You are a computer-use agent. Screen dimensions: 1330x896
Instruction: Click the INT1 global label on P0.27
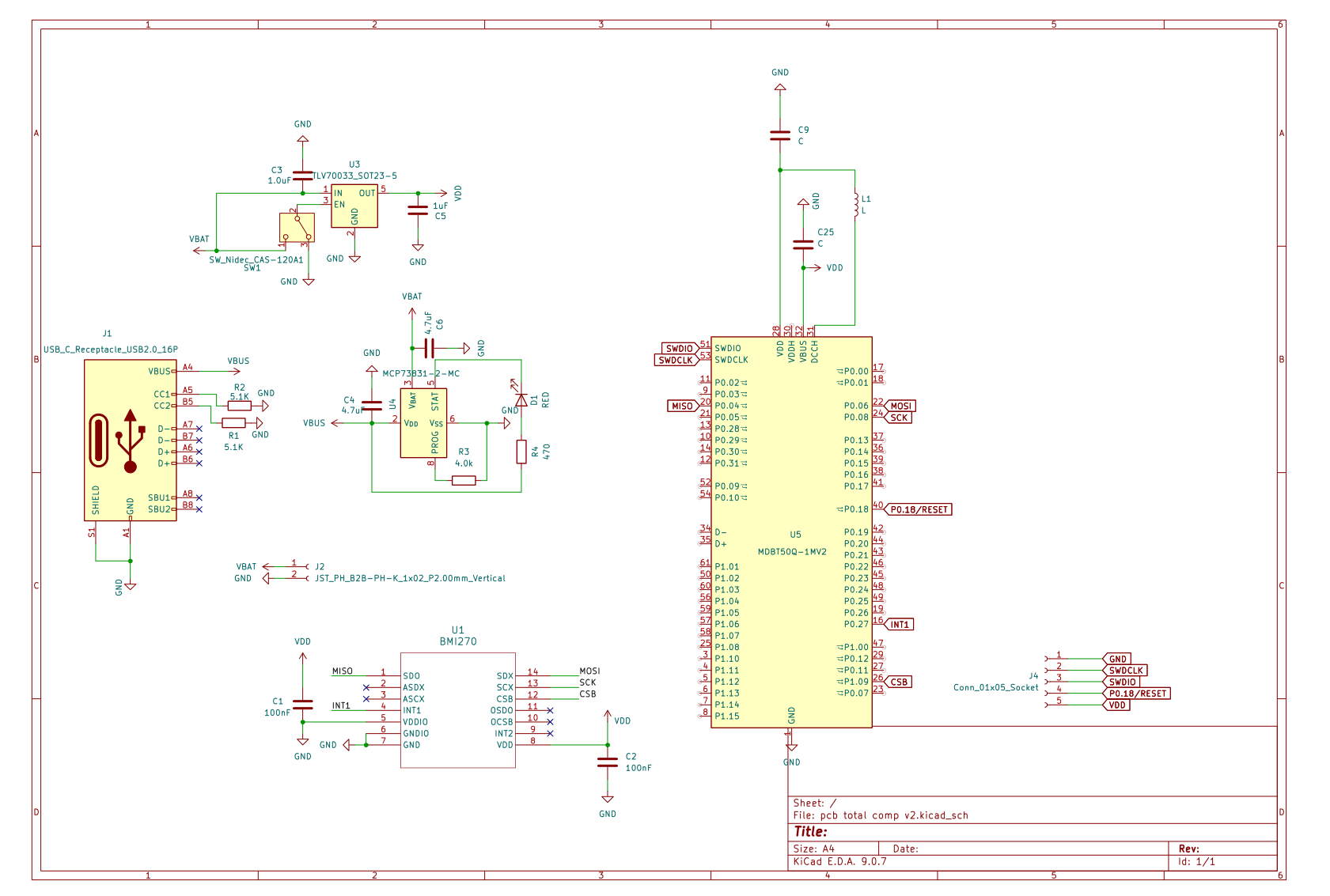(899, 624)
